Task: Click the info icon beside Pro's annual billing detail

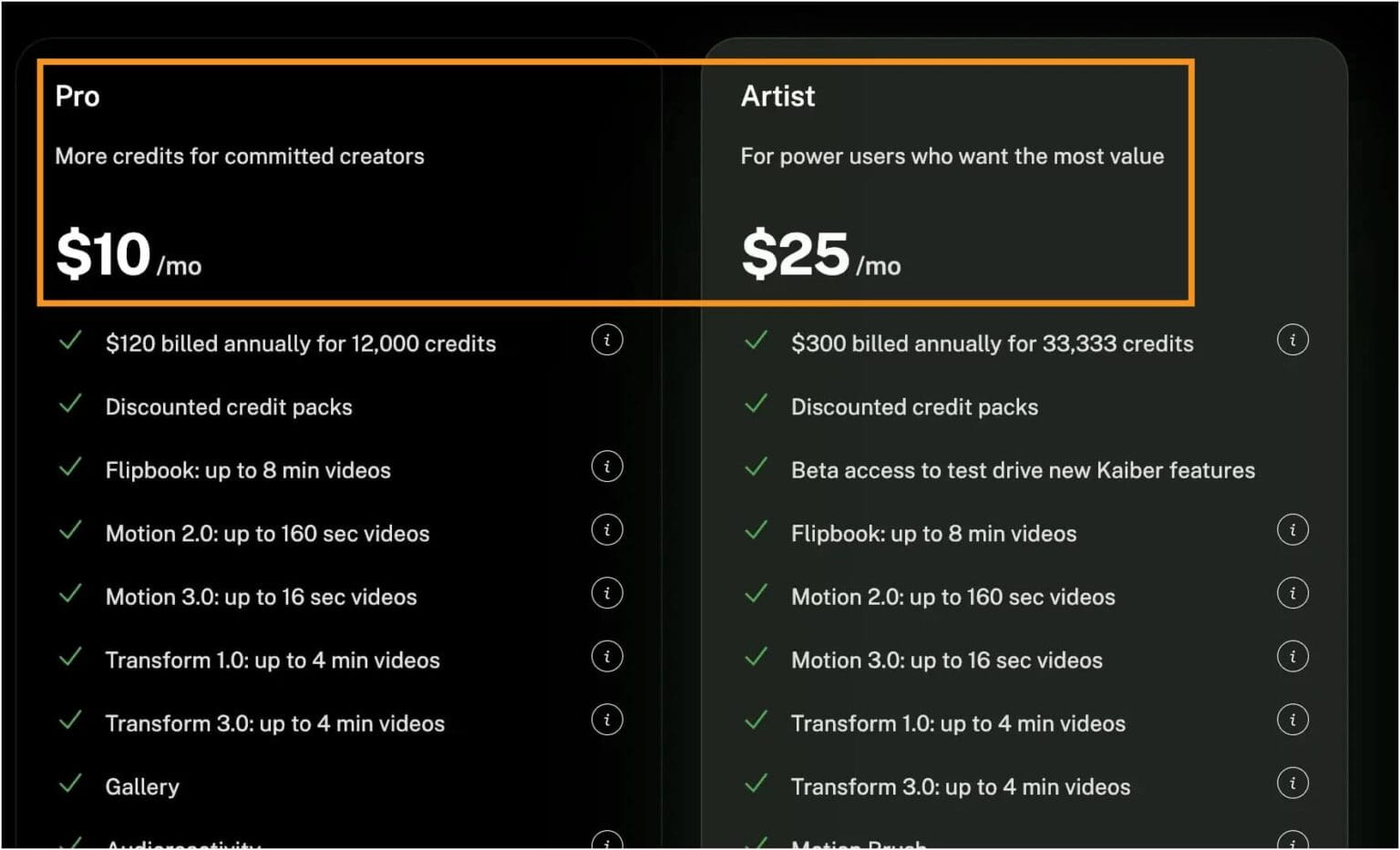Action: [x=607, y=340]
